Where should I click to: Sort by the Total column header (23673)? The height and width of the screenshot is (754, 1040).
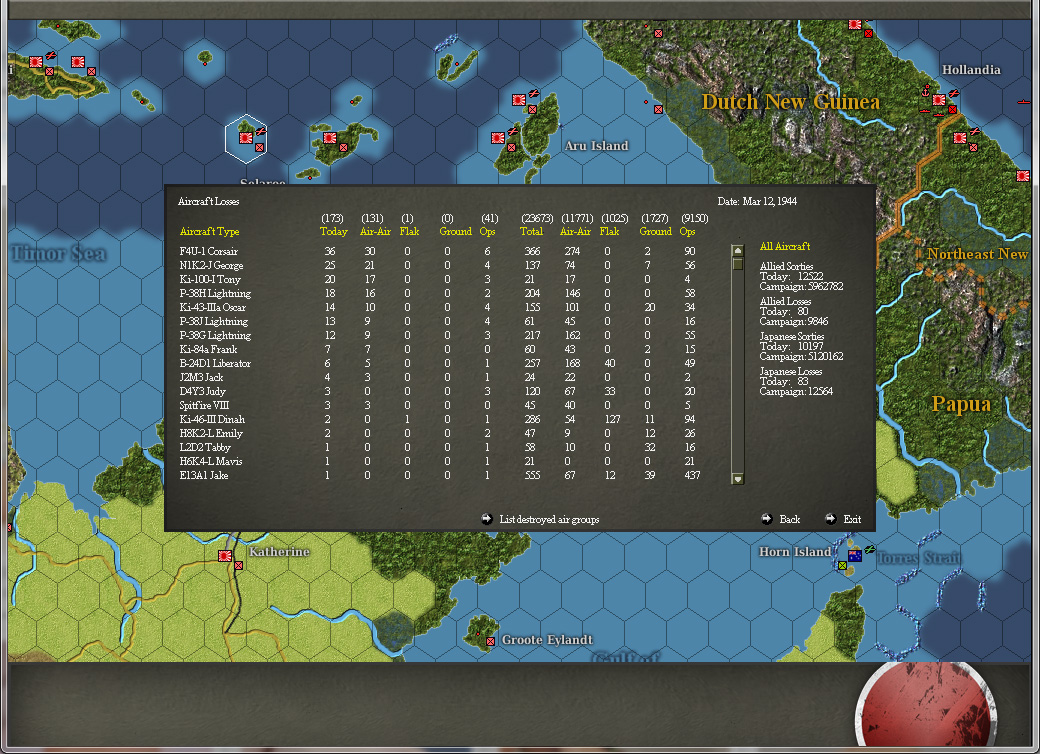pos(531,231)
